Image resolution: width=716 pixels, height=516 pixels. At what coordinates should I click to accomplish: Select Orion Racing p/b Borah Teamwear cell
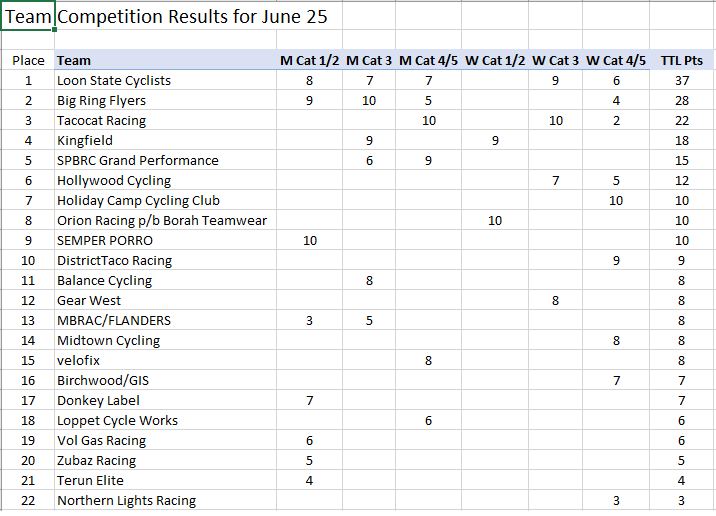coord(165,221)
